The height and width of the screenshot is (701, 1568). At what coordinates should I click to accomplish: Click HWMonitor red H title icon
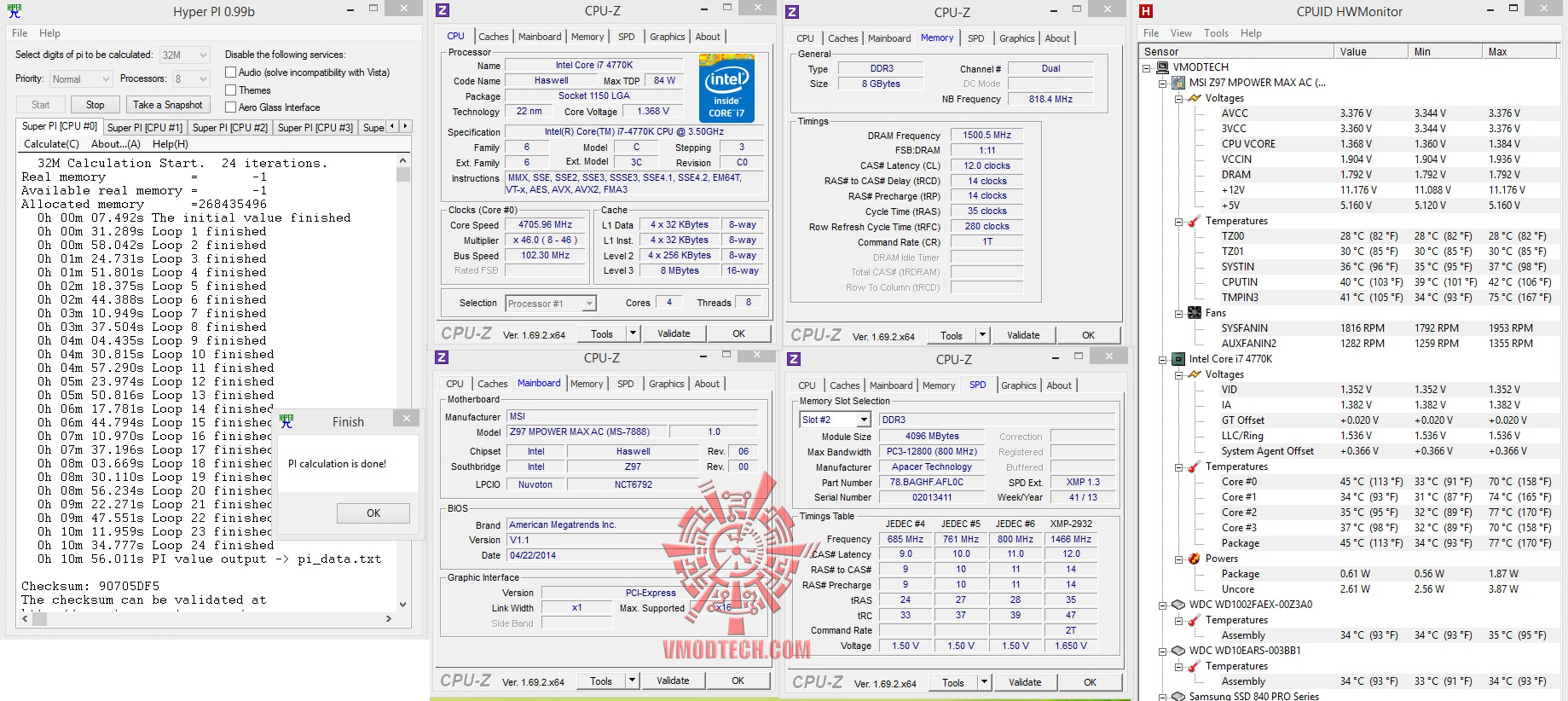(x=1146, y=11)
